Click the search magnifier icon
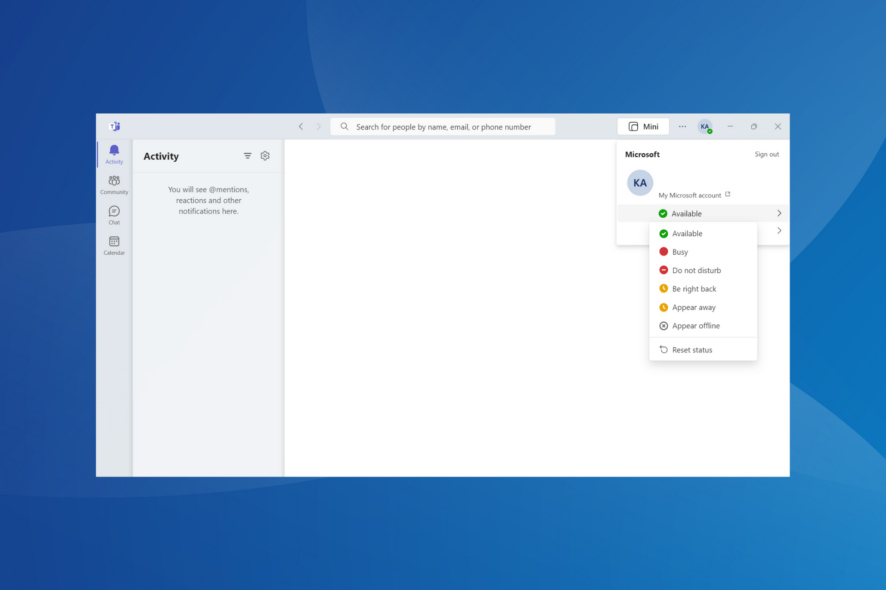886x590 pixels. [x=344, y=127]
